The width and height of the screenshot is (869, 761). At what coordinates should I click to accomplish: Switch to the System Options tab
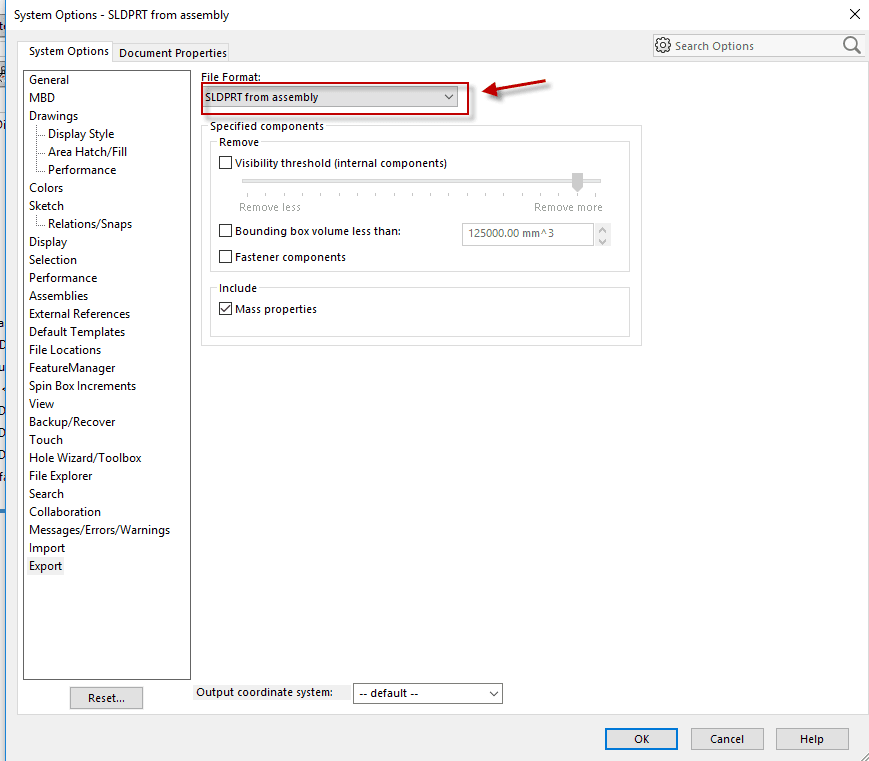[69, 51]
